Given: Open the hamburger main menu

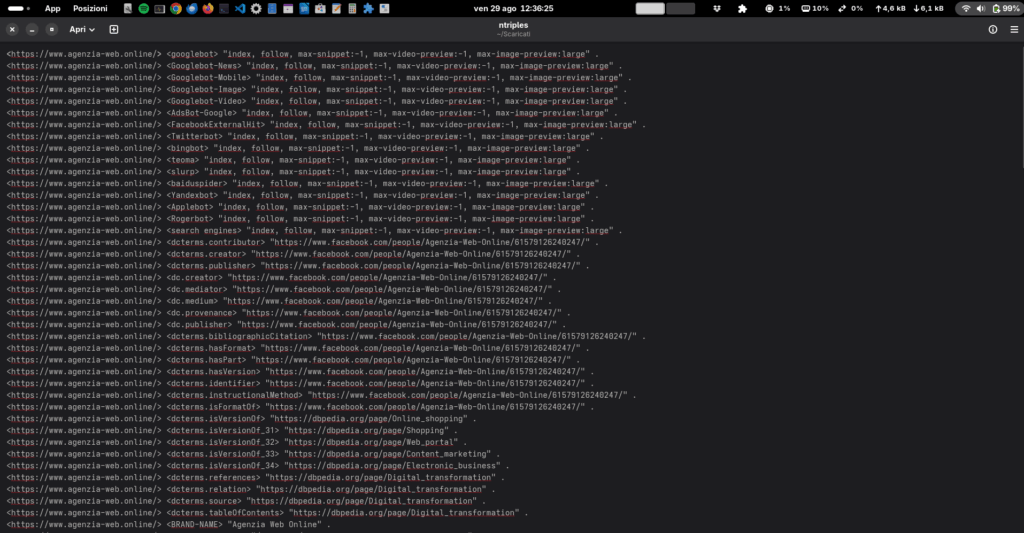Looking at the screenshot, I should click(x=1014, y=29).
